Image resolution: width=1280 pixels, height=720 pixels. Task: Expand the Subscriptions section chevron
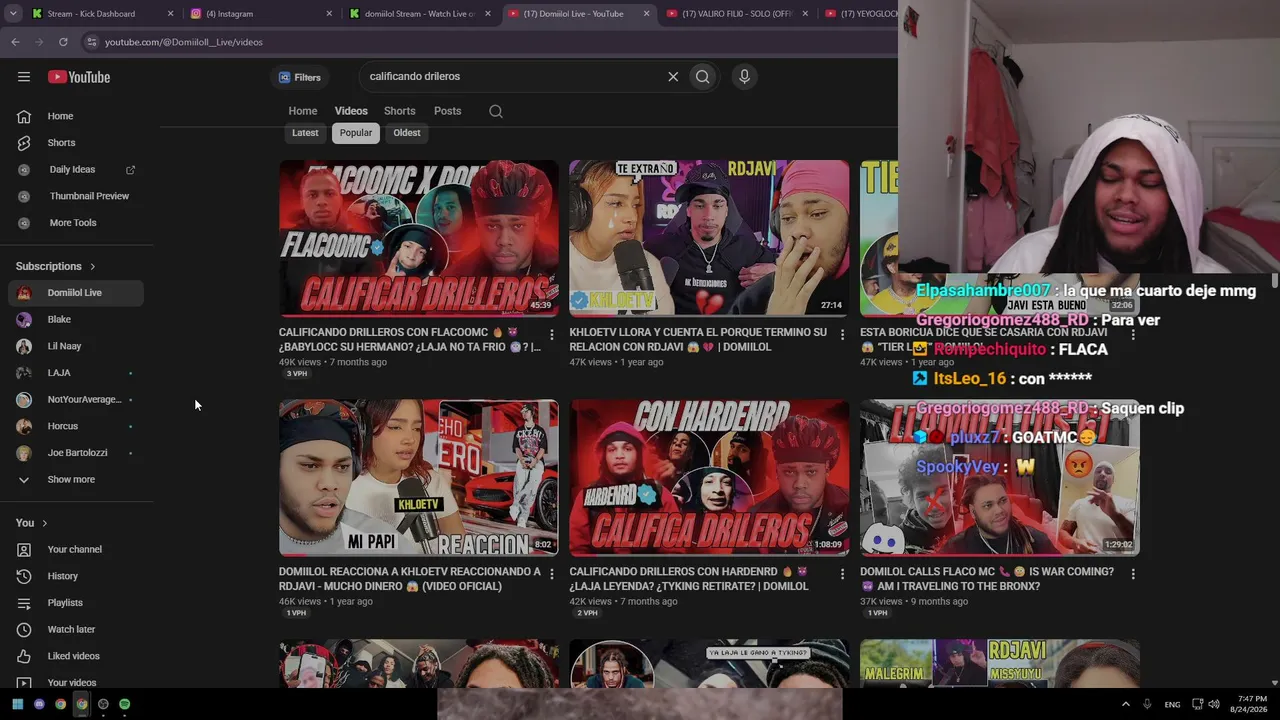[93, 267]
